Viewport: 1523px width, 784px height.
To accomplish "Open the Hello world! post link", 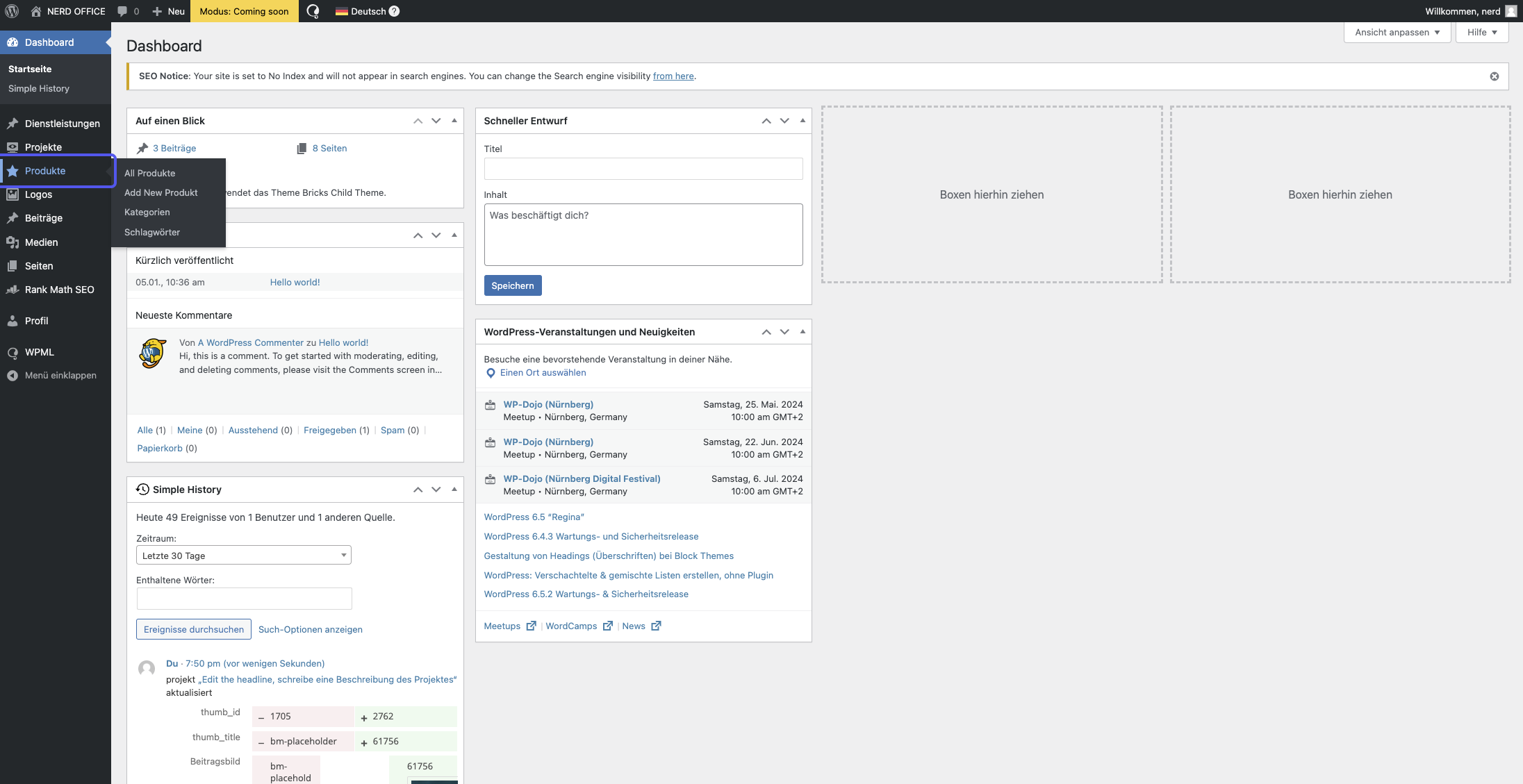I will [x=295, y=282].
